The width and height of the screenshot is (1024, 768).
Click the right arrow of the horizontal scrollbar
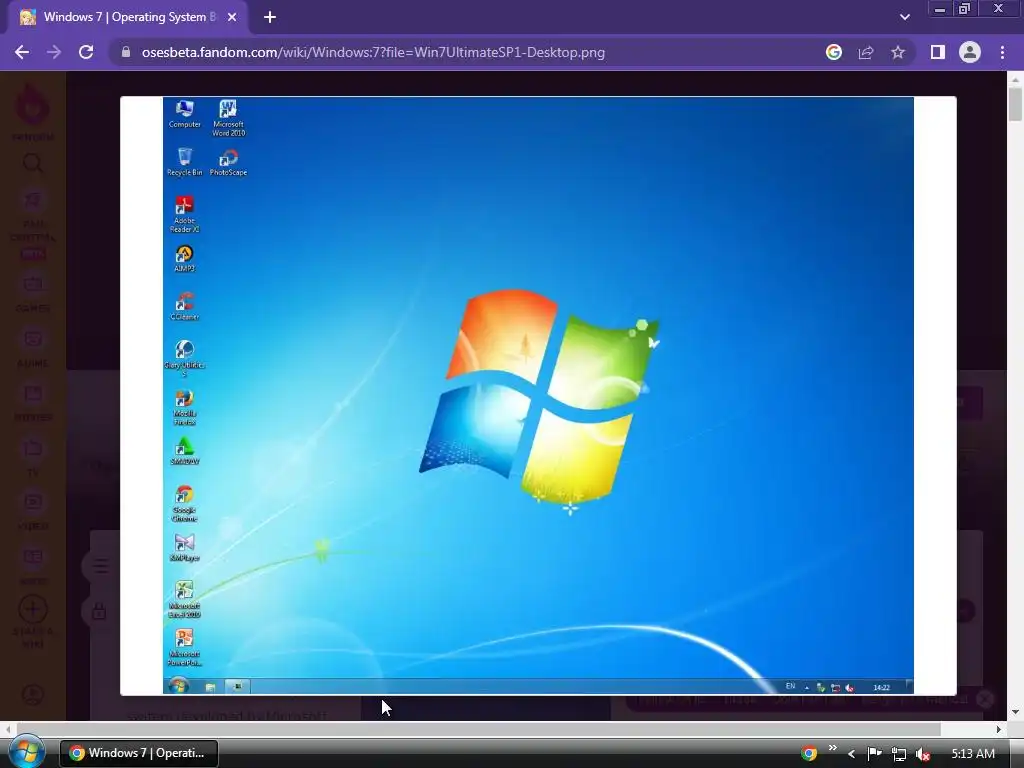click(x=999, y=729)
